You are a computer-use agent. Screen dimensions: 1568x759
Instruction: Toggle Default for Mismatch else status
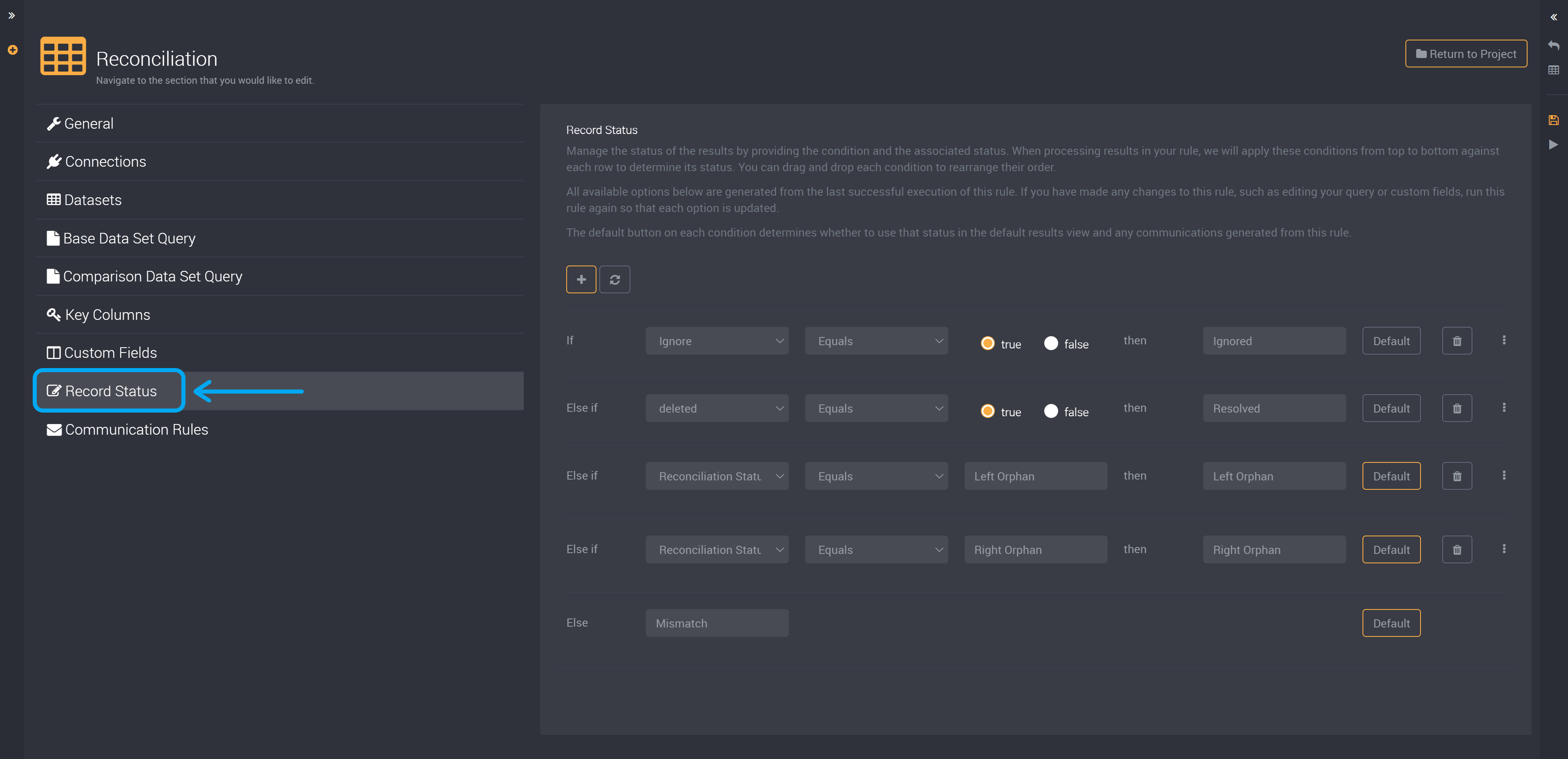[1391, 623]
